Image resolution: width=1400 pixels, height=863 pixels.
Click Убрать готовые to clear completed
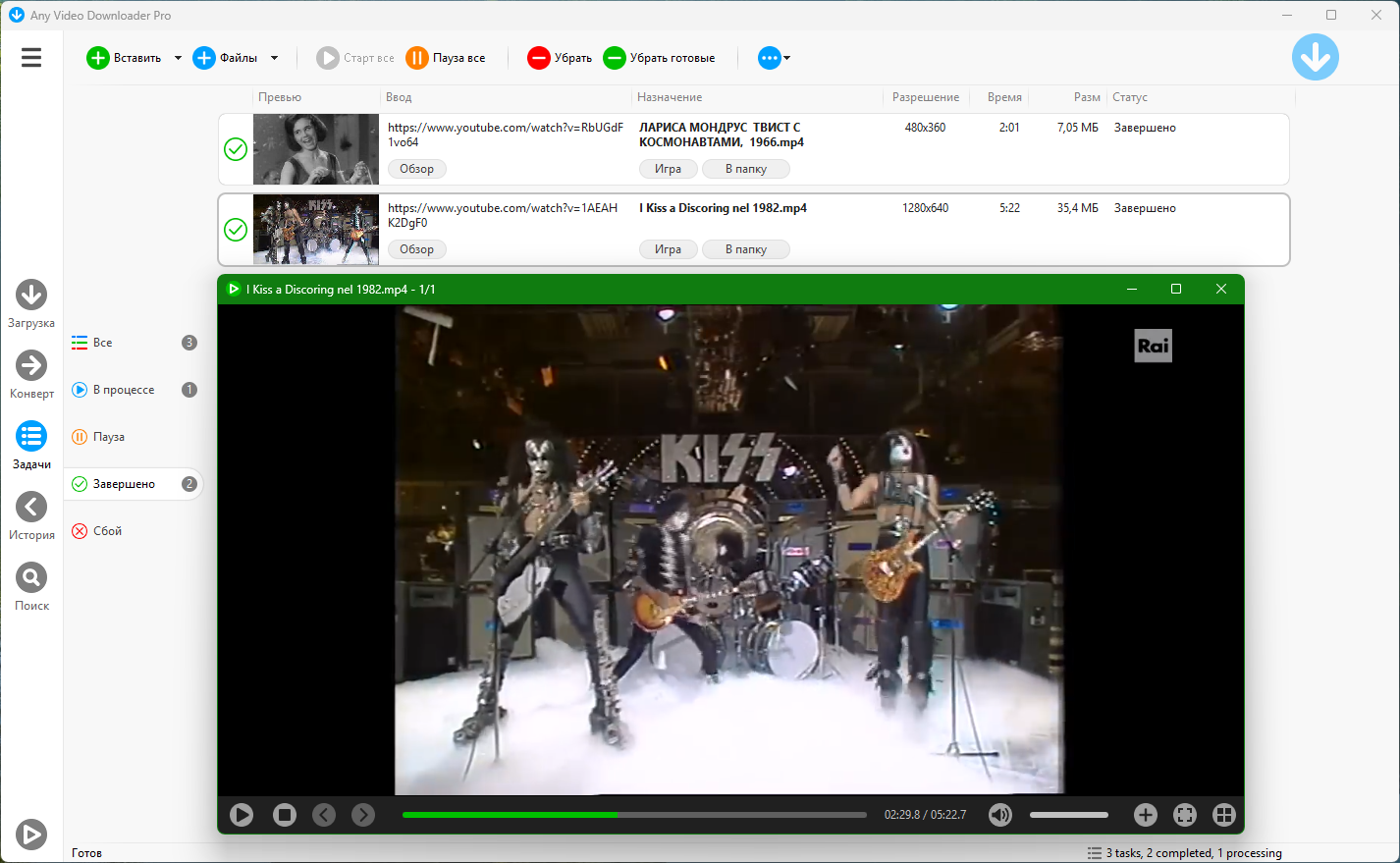pos(659,58)
